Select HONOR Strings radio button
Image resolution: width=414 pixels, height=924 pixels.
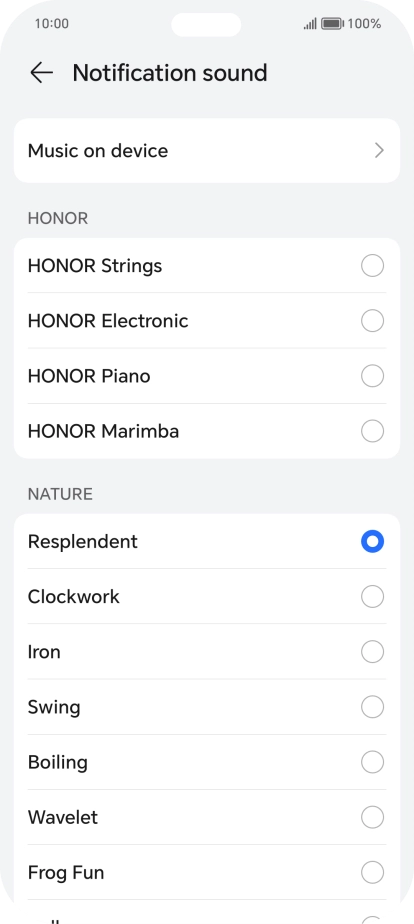coord(372,266)
